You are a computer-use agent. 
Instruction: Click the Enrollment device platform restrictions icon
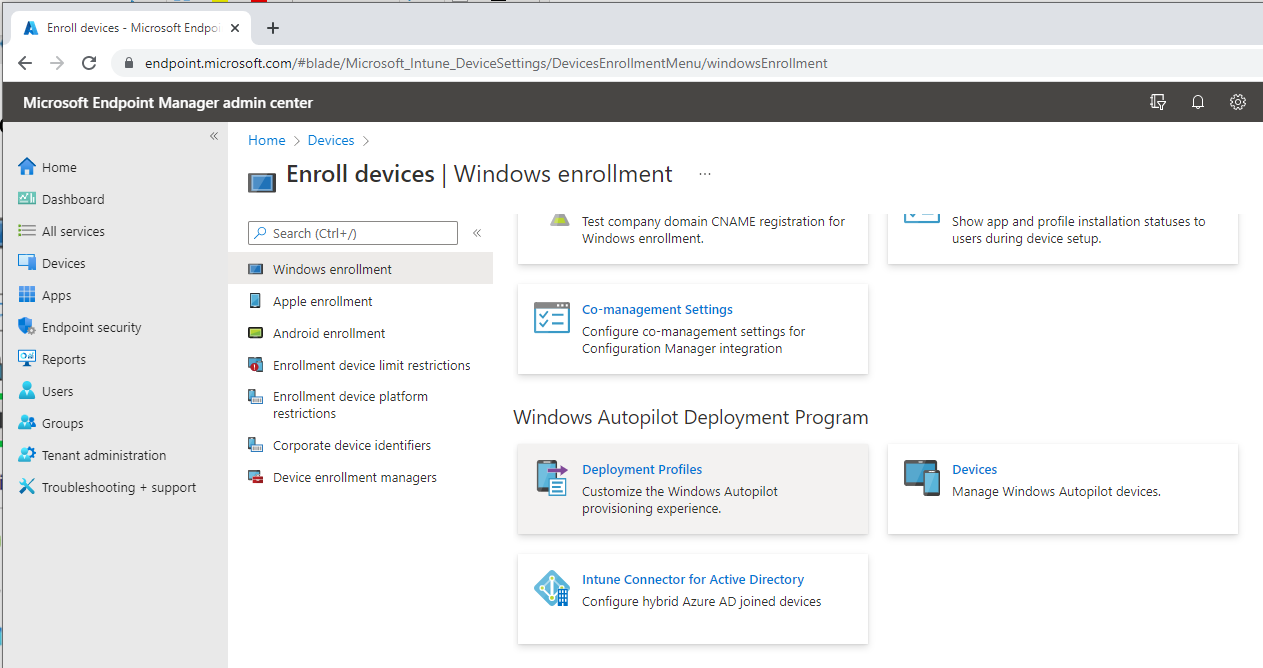point(255,397)
